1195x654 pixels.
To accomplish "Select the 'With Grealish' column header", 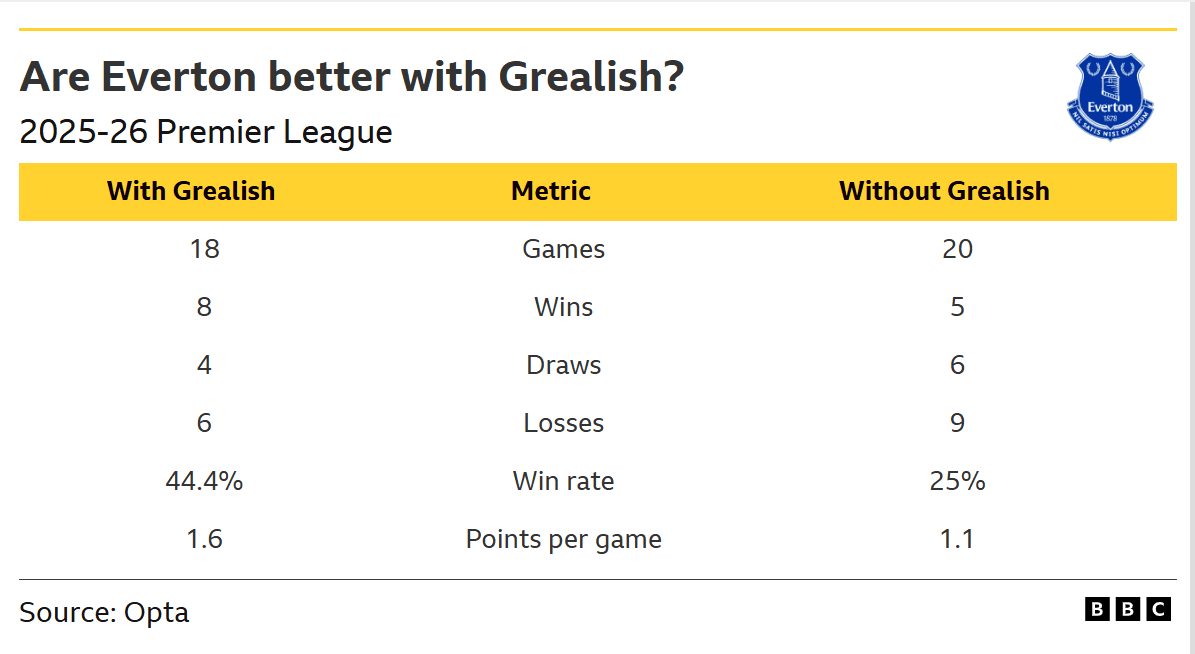I will pos(191,191).
